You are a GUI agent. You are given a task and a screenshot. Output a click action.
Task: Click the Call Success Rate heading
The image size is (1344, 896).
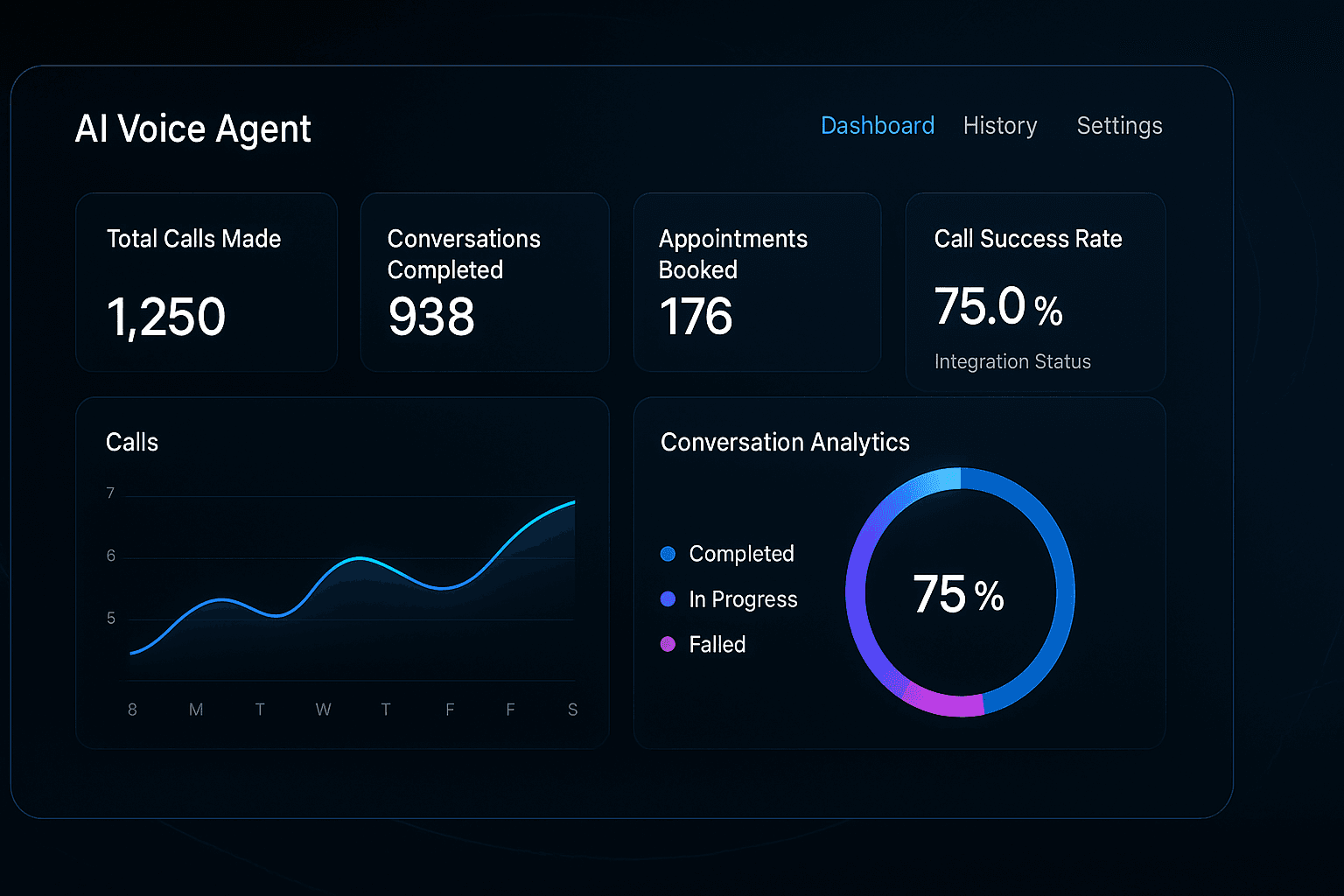(1028, 239)
